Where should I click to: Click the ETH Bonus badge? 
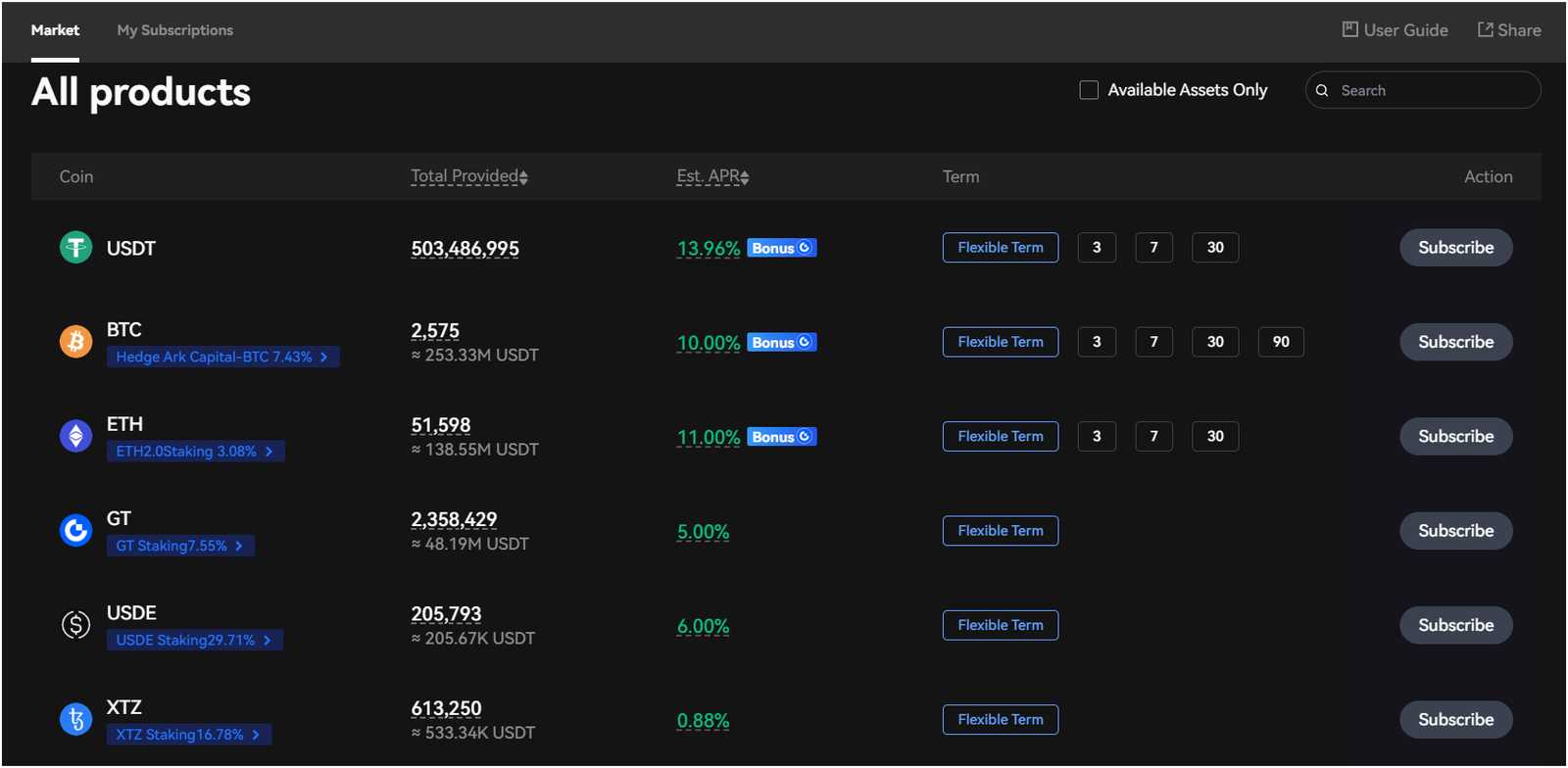click(782, 437)
